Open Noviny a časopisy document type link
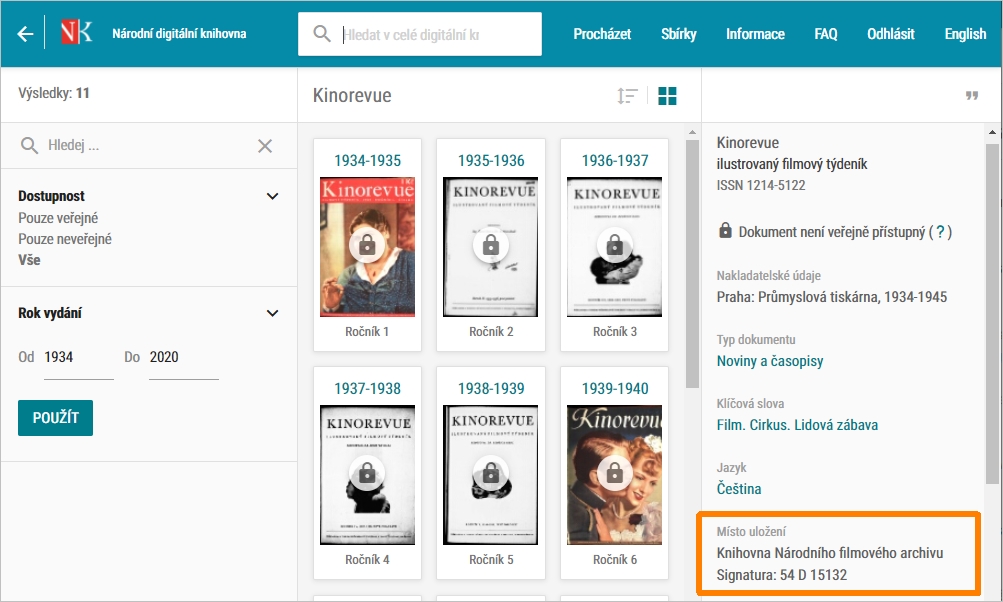 tap(770, 361)
